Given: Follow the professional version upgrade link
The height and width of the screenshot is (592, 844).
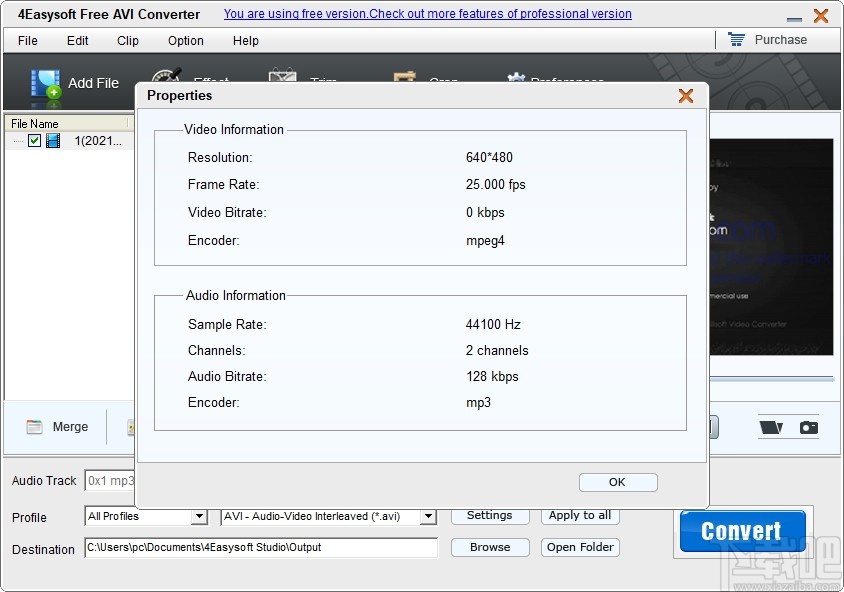Looking at the screenshot, I should tap(427, 14).
